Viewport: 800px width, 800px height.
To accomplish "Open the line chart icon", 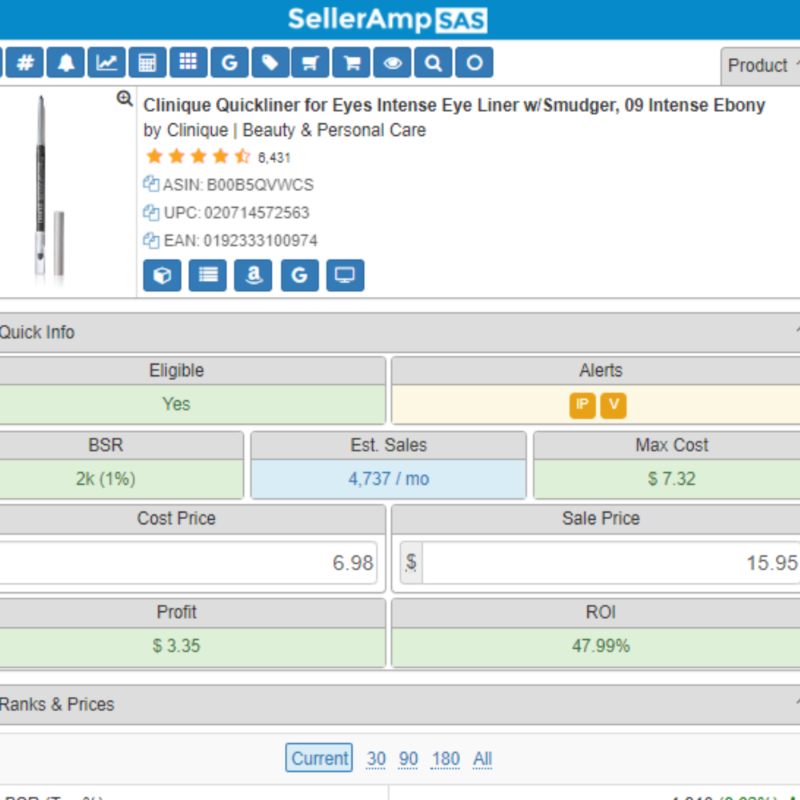I will tap(106, 63).
